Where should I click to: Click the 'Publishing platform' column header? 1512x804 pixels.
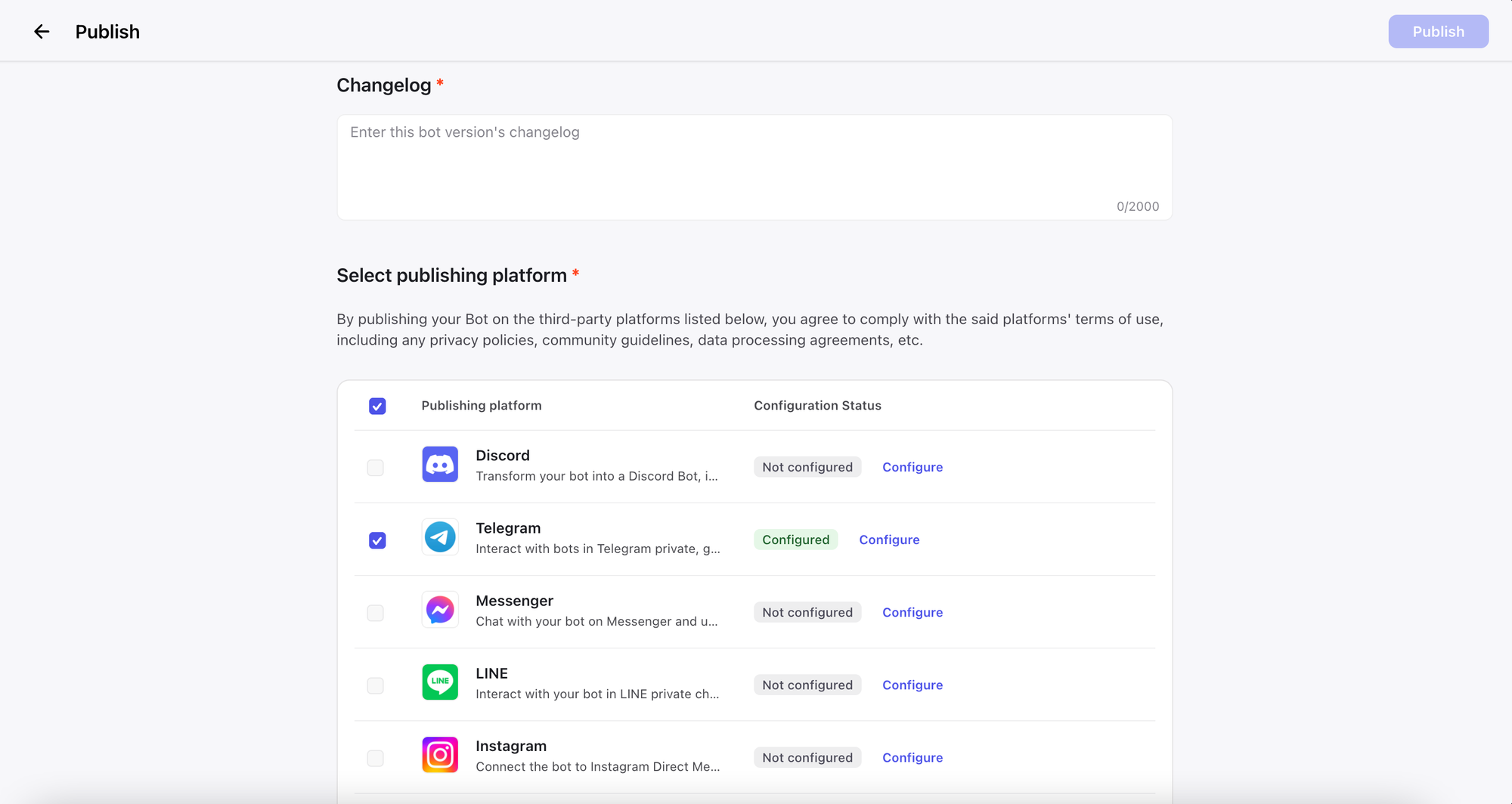(482, 406)
